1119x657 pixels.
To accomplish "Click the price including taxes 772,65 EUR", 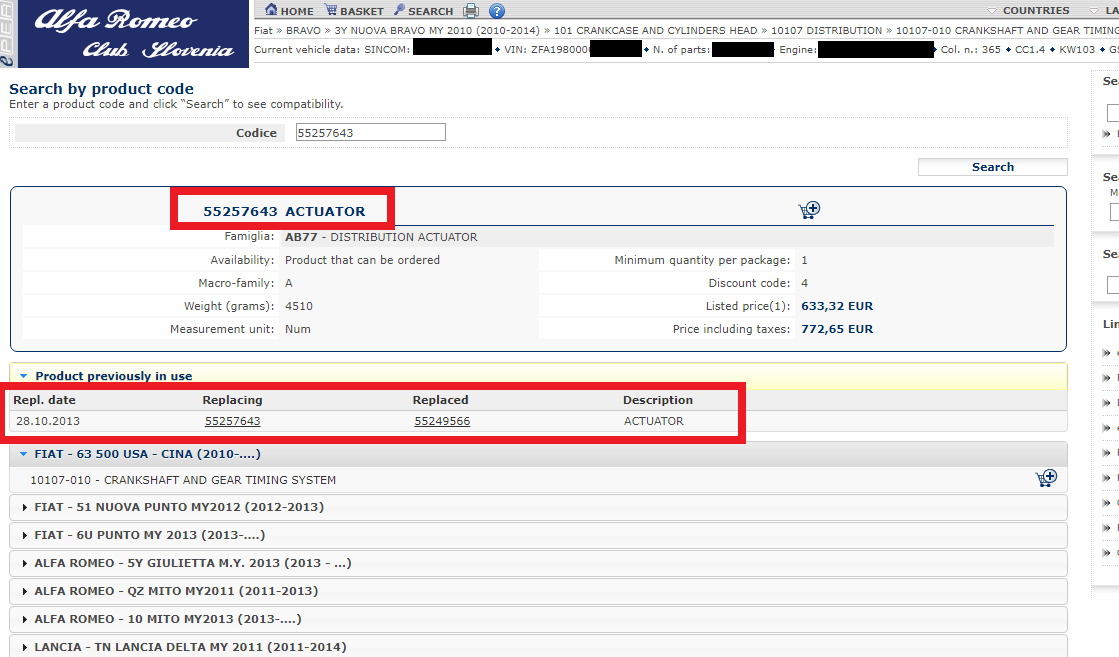I will point(837,329).
